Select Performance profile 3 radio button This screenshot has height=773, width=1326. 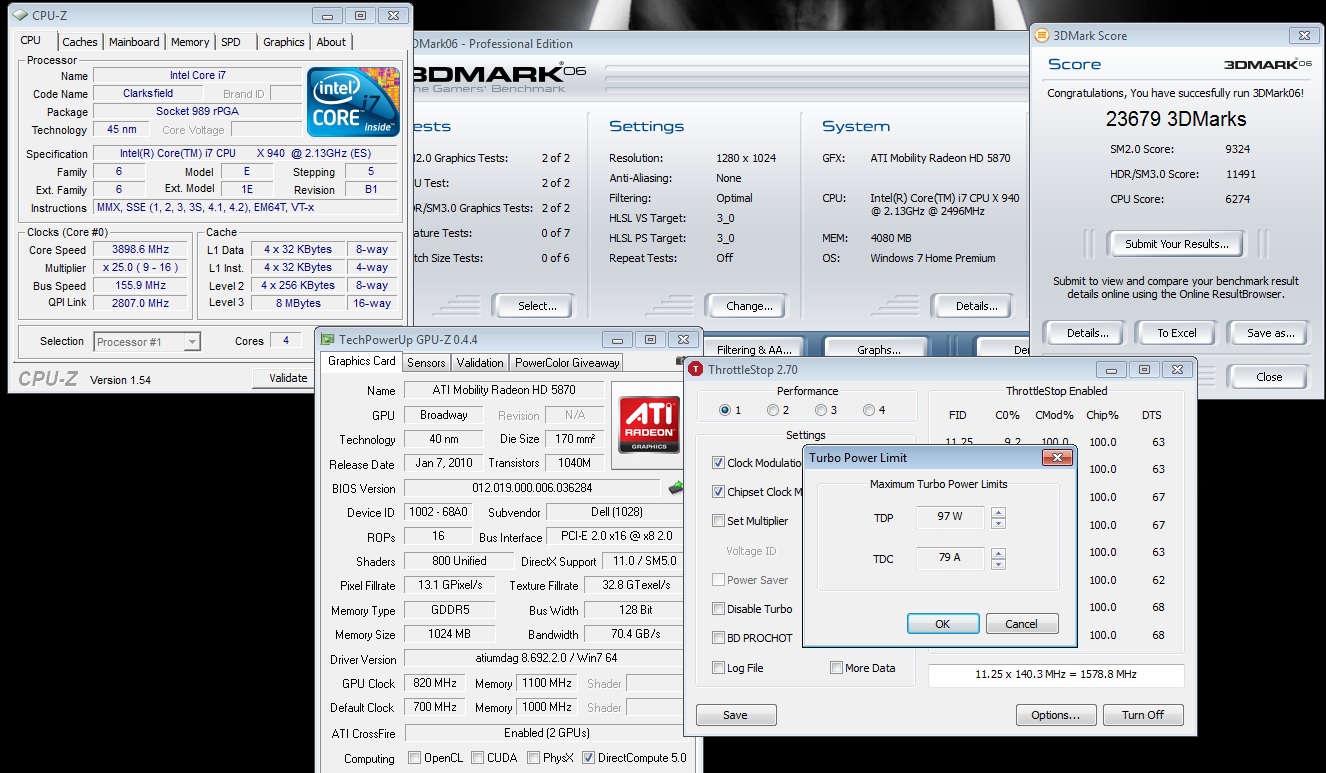820,410
